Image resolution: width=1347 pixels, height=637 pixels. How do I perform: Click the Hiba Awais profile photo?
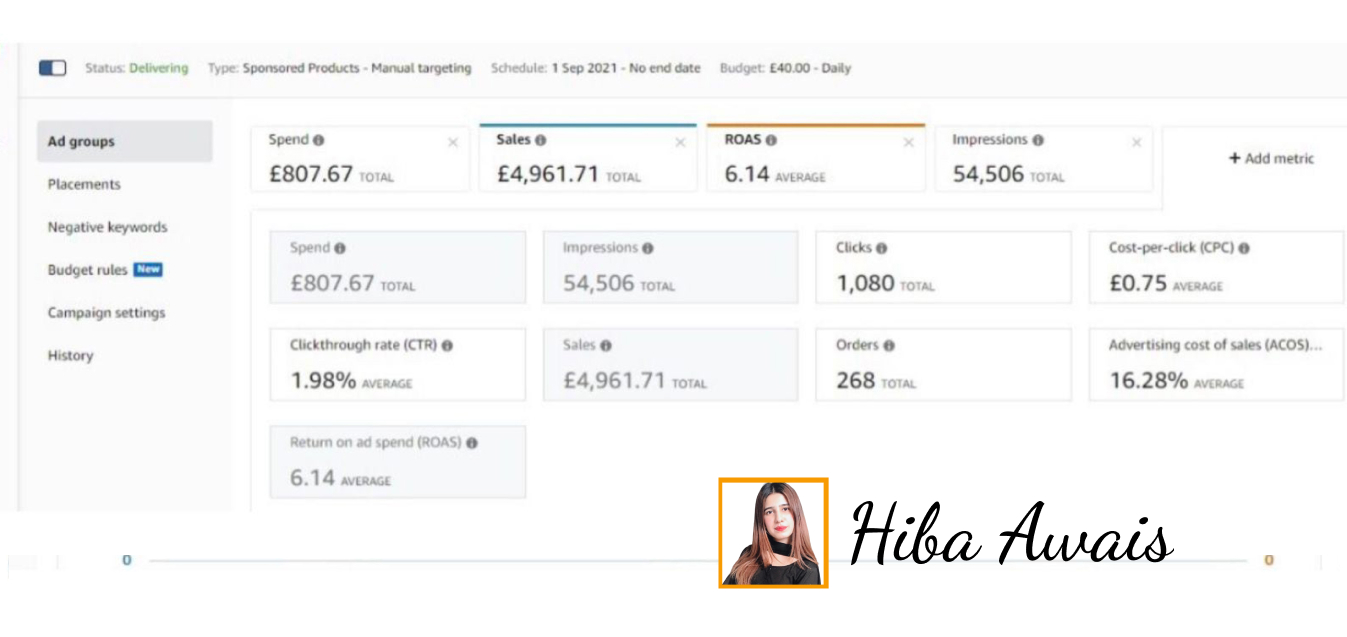click(773, 533)
